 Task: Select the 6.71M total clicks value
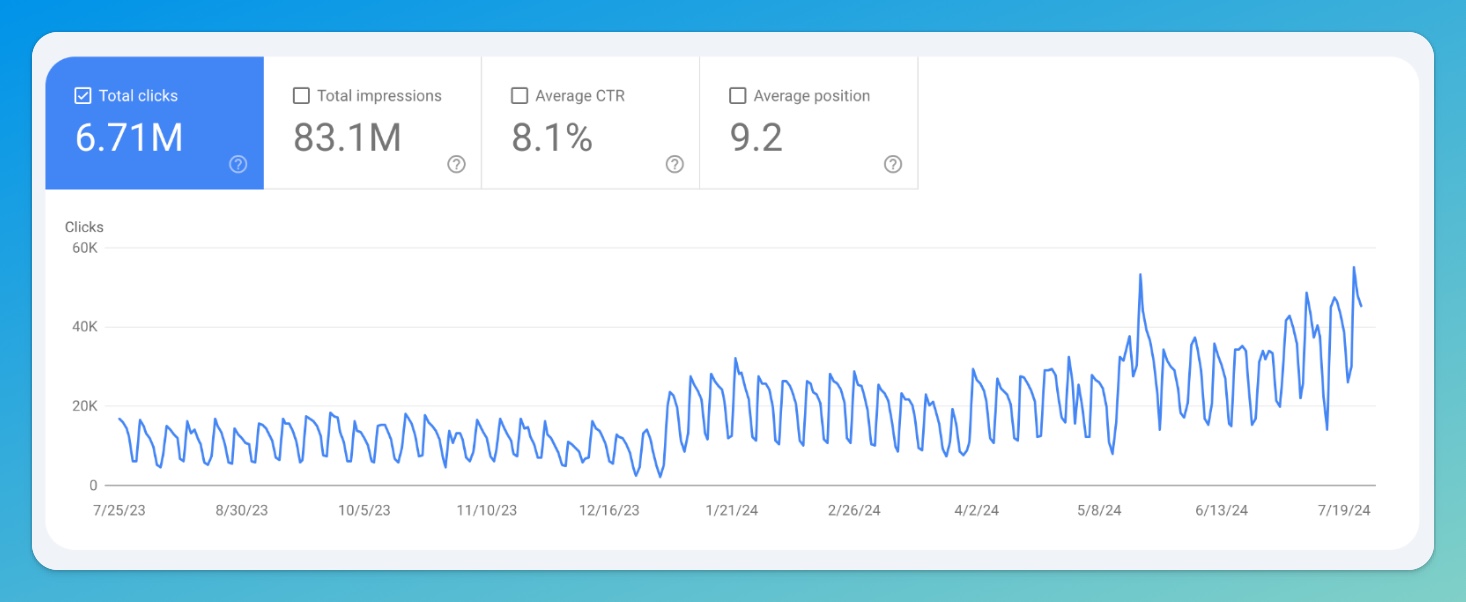coord(129,138)
